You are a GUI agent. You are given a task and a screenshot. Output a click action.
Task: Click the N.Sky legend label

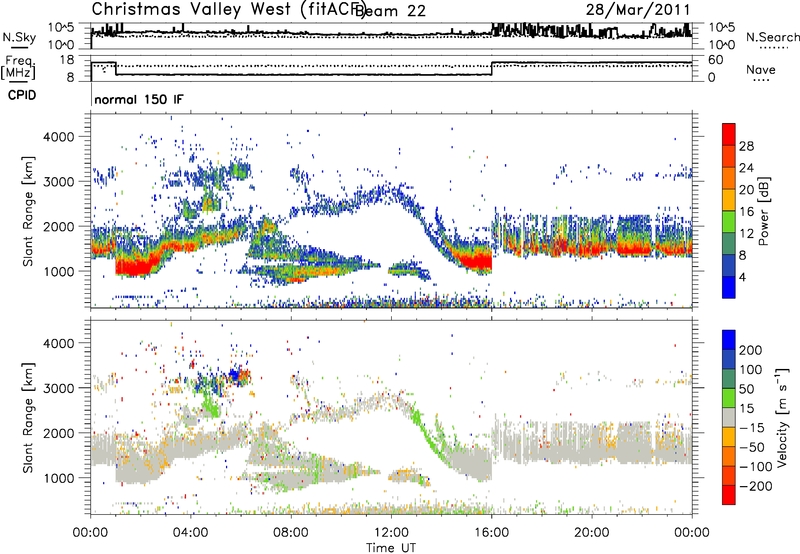19,37
